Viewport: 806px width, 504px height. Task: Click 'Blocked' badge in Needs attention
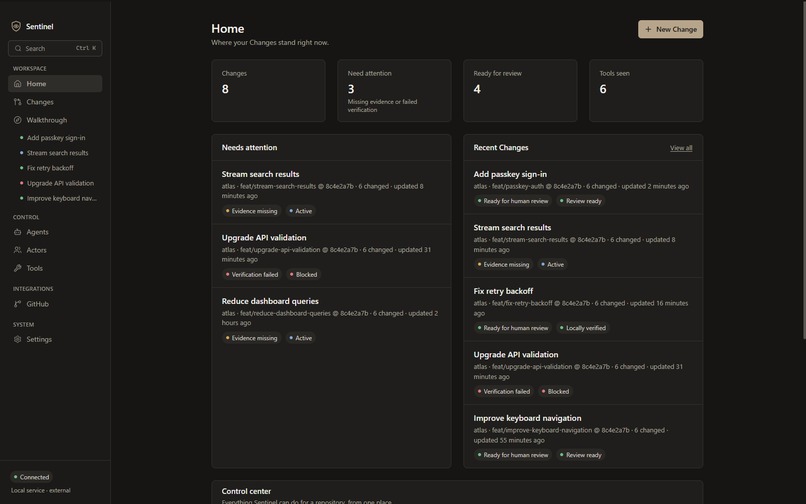click(x=303, y=275)
